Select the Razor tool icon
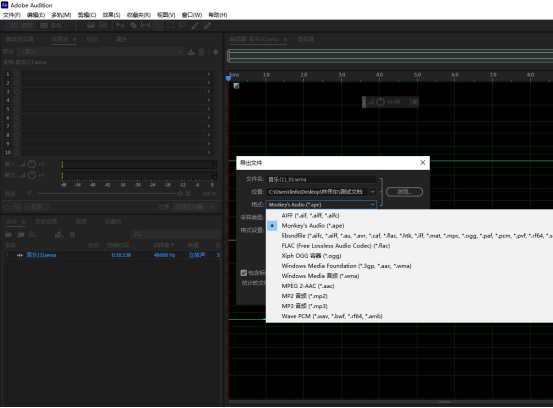553x408 pixels. tap(133, 25)
